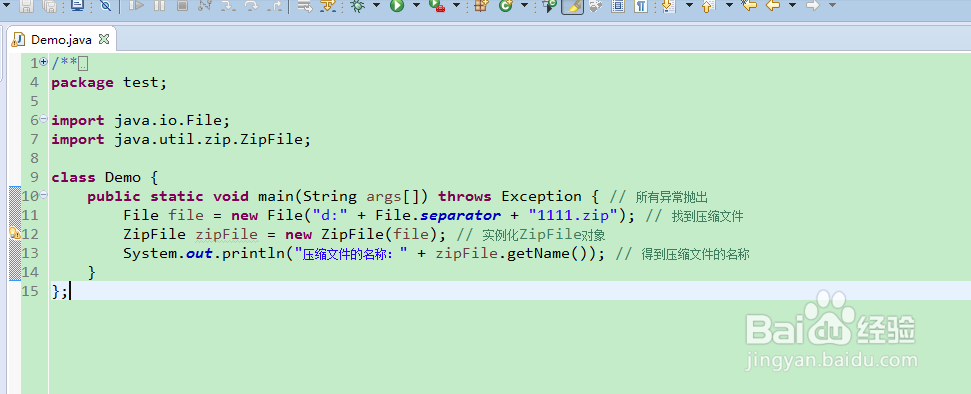This screenshot has height=394, width=971.
Task: Click the Save toolbar icon
Action: point(27,6)
